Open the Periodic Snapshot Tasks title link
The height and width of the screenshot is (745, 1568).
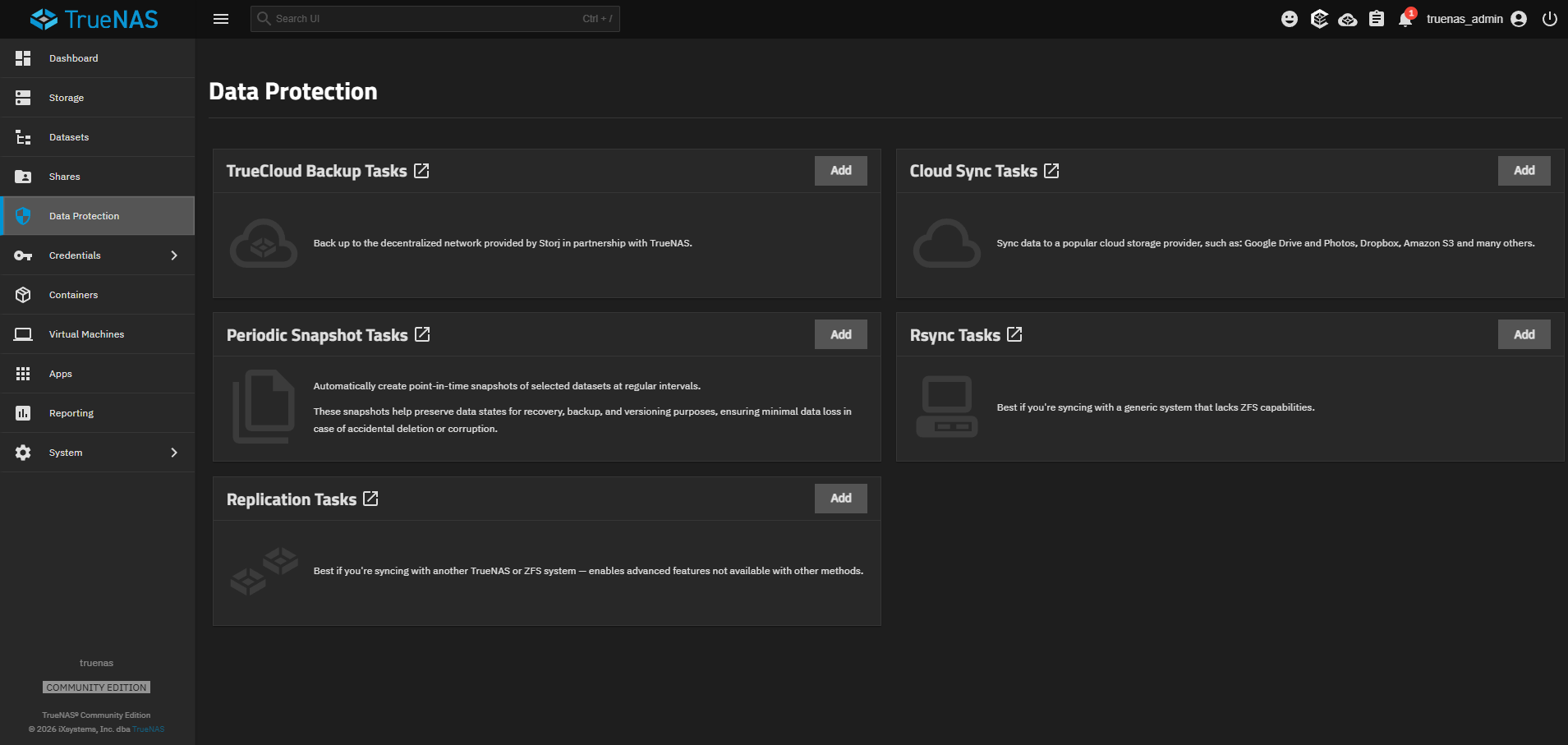point(317,335)
